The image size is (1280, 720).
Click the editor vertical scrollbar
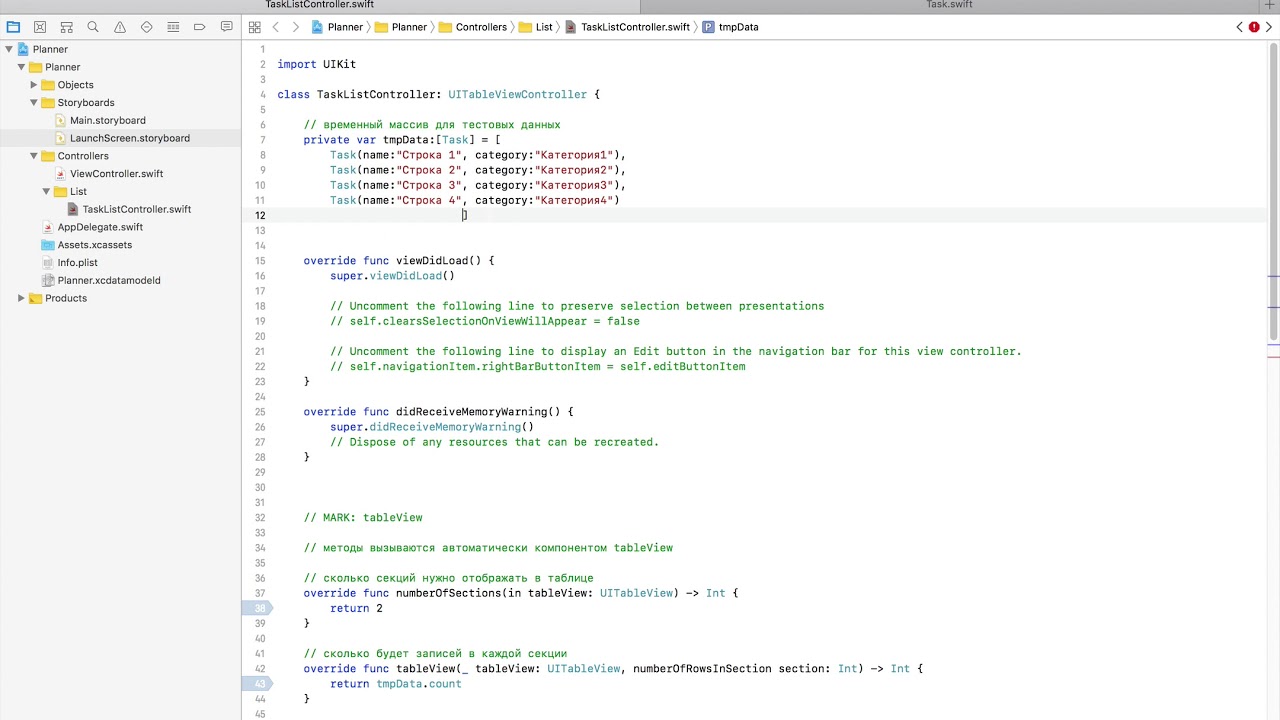coord(1274,190)
